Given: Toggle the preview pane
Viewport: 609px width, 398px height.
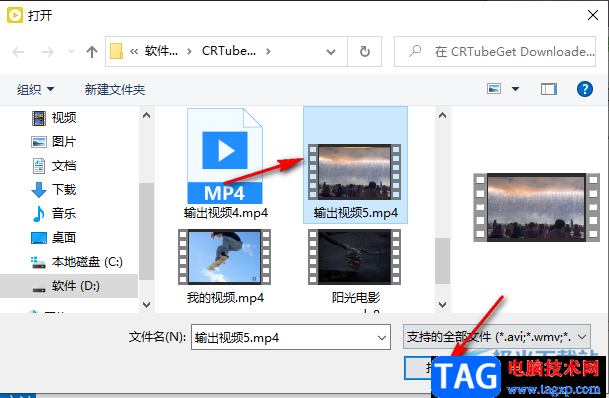Looking at the screenshot, I should 549,89.
